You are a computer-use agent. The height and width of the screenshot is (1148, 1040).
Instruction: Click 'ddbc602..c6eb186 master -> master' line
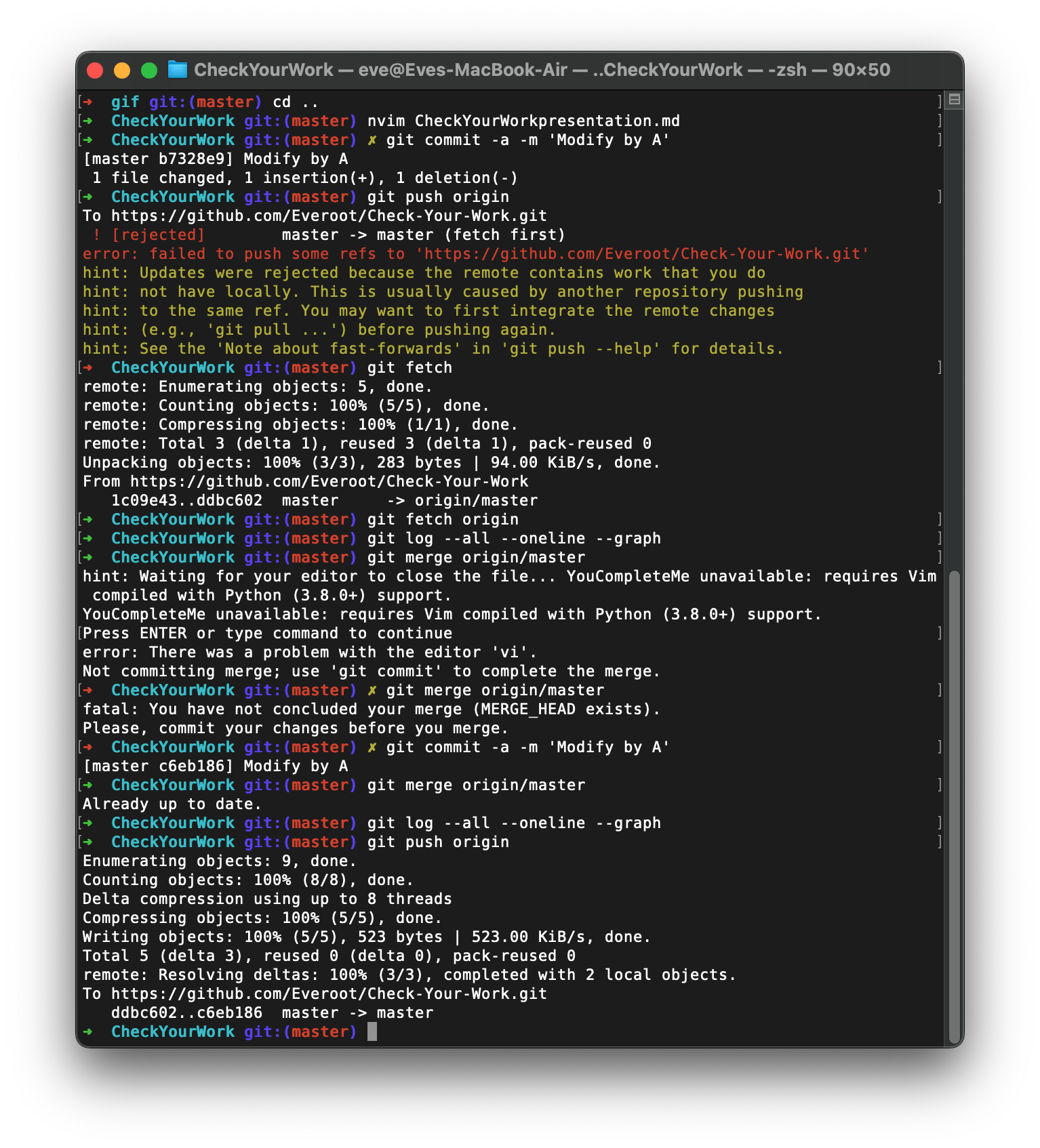tap(272, 1012)
